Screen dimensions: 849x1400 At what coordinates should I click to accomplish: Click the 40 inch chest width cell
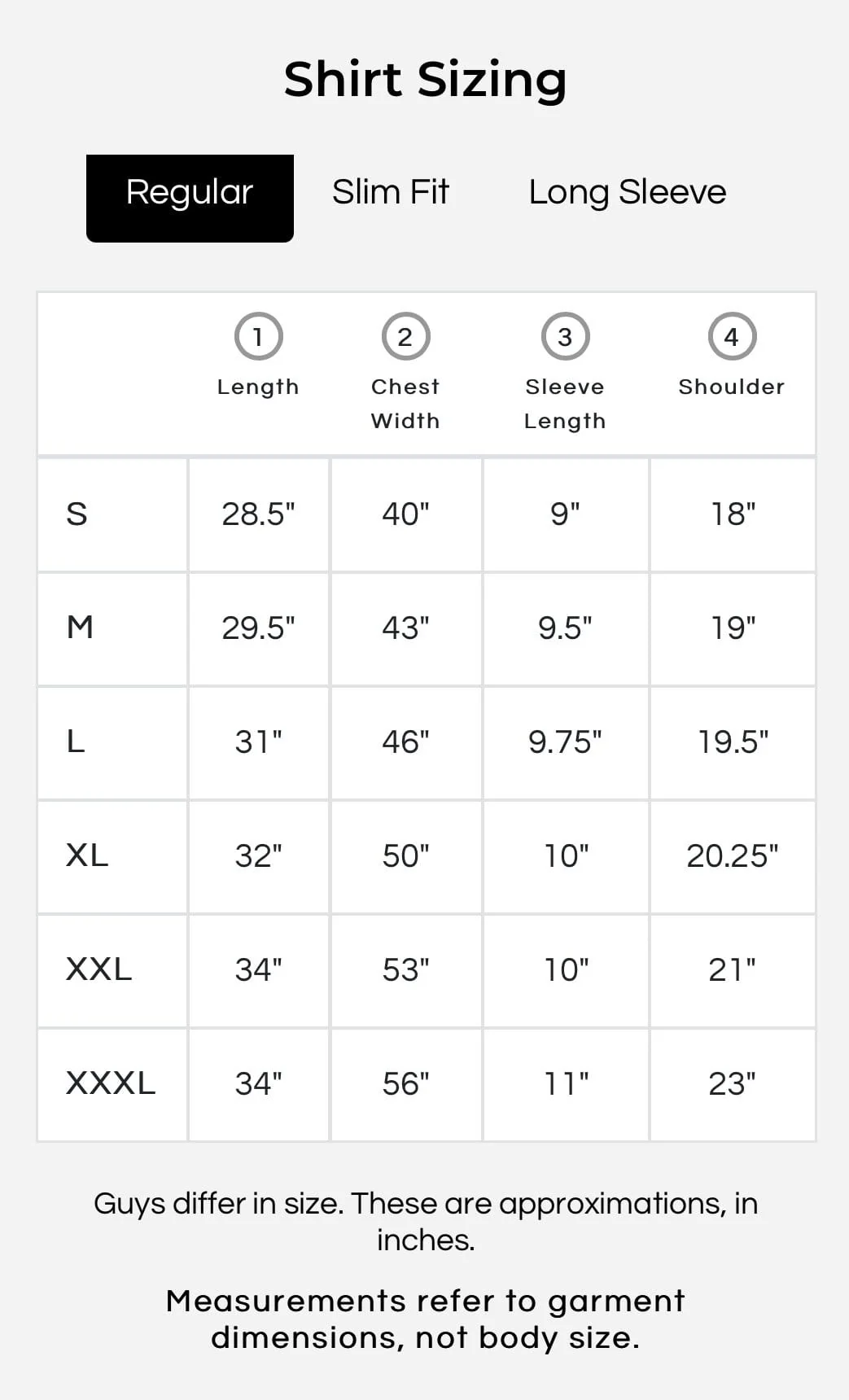click(x=405, y=514)
